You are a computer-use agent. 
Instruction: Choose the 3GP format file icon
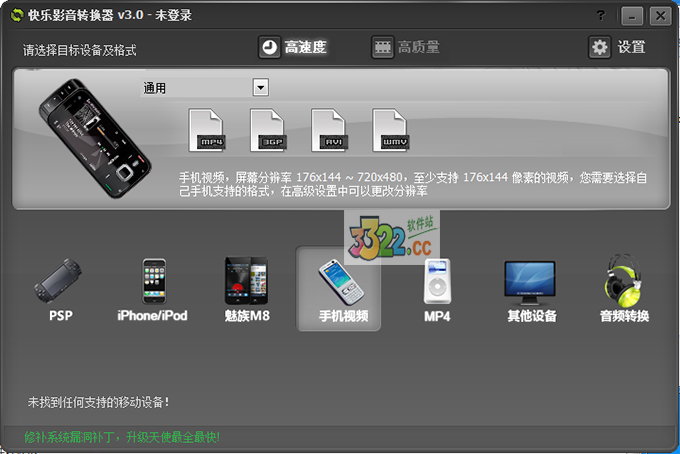pyautogui.click(x=268, y=130)
